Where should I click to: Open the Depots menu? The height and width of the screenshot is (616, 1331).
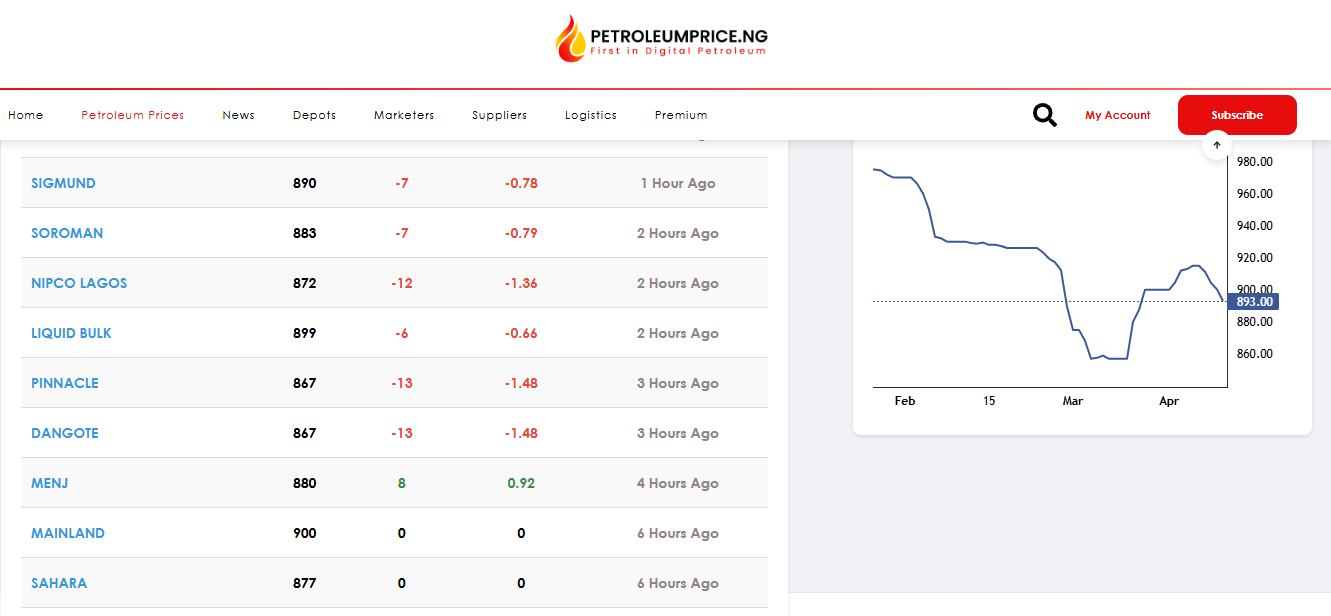click(x=314, y=115)
